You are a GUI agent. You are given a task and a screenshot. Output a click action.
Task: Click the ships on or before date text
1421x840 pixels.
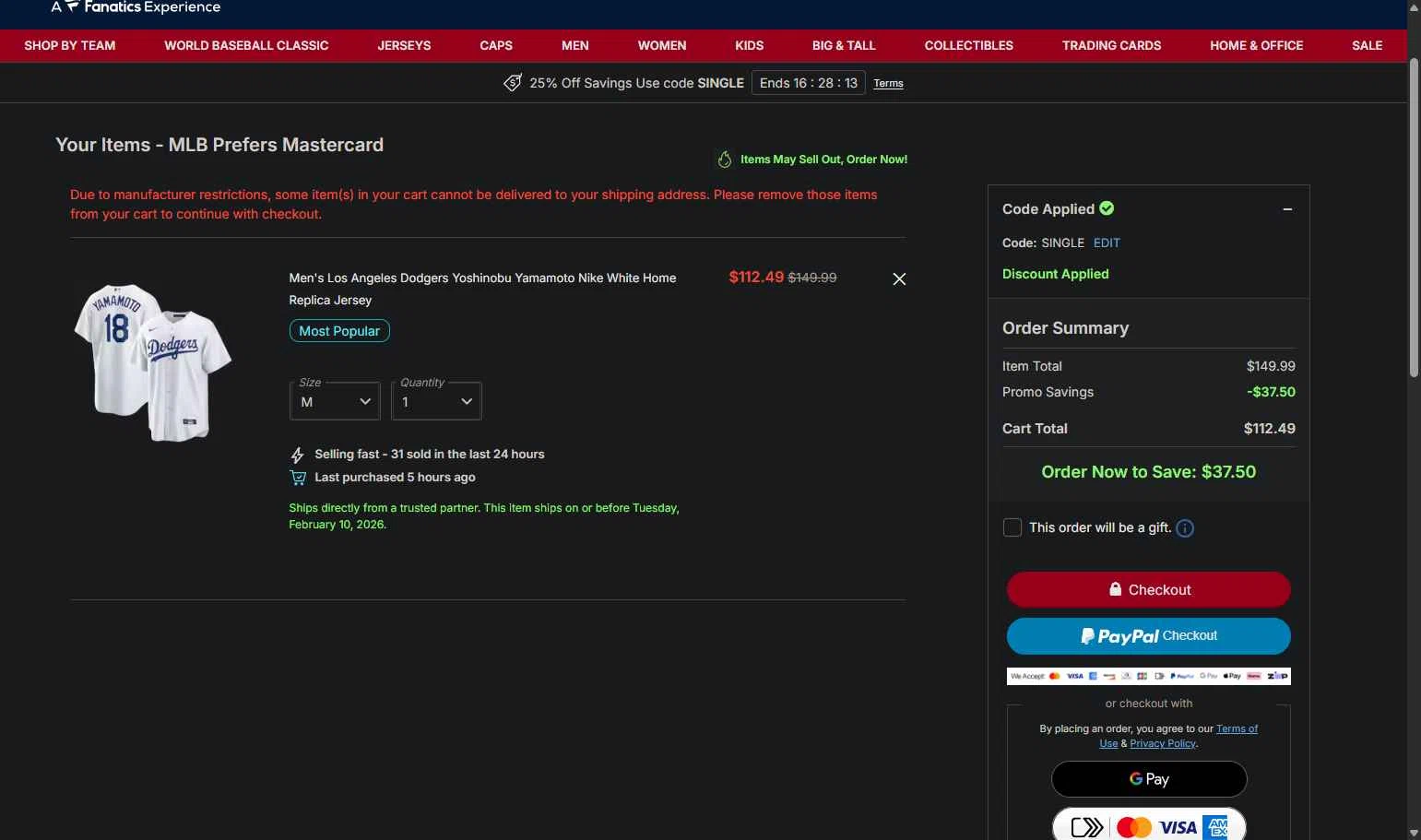[484, 516]
